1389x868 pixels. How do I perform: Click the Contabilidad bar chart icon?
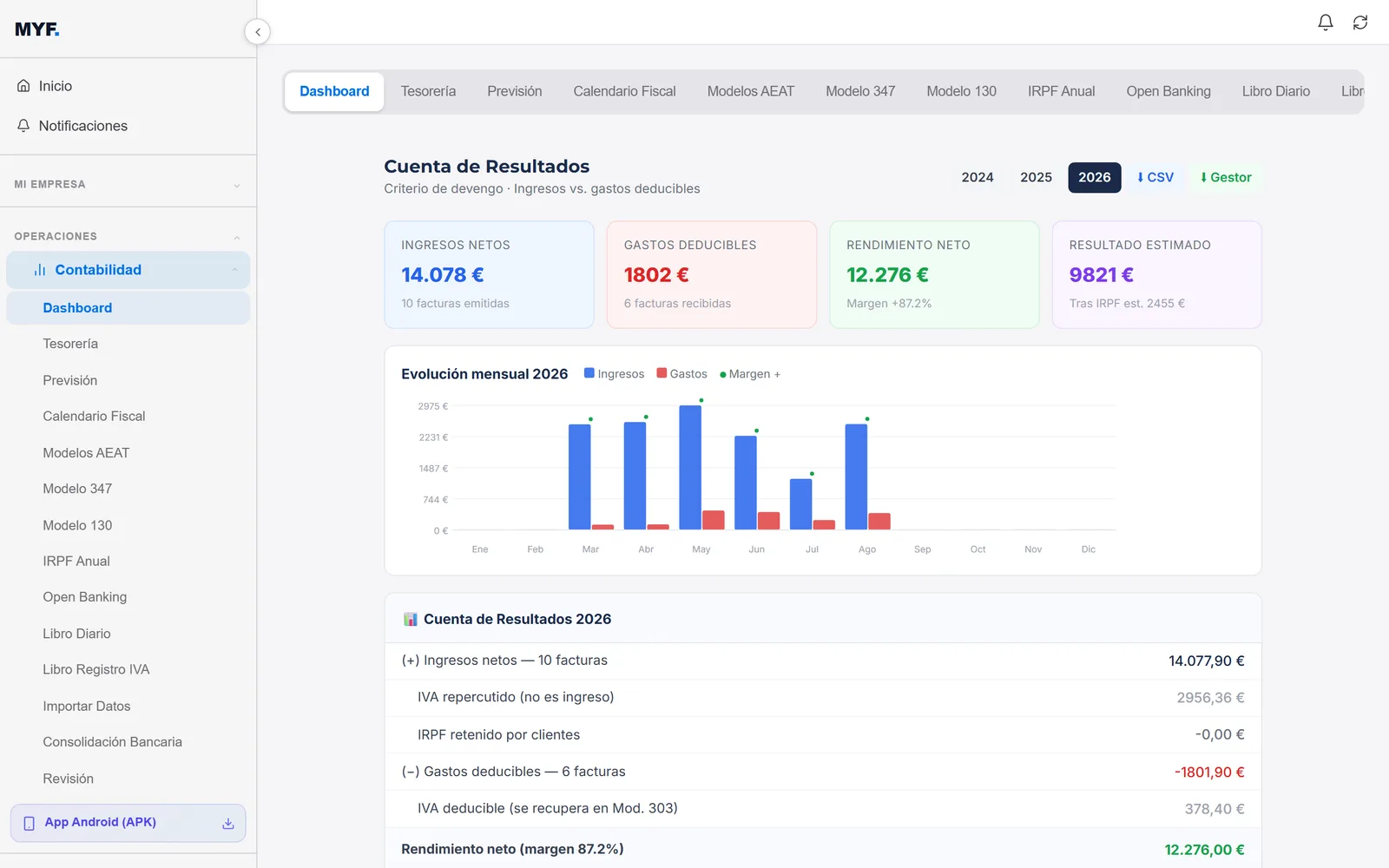(x=40, y=270)
